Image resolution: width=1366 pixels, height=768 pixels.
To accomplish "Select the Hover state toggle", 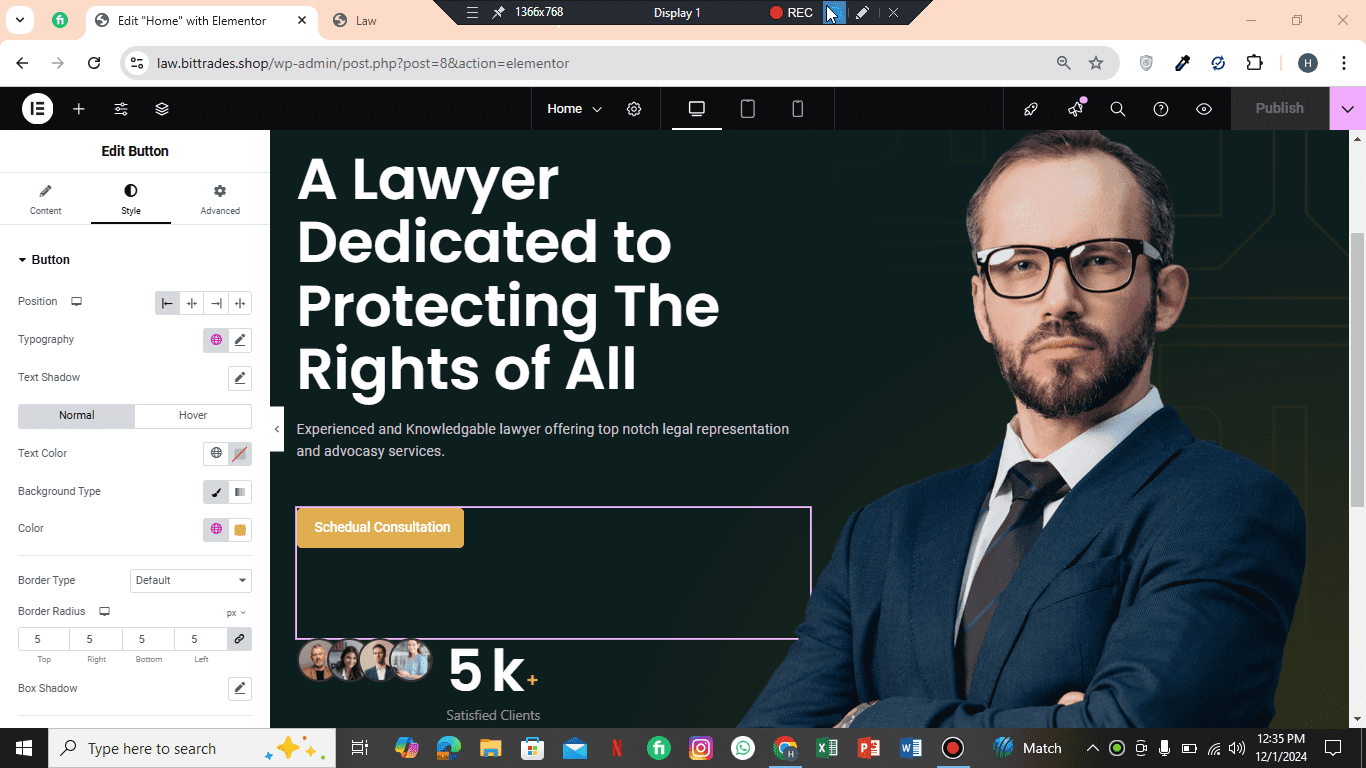I will click(193, 416).
